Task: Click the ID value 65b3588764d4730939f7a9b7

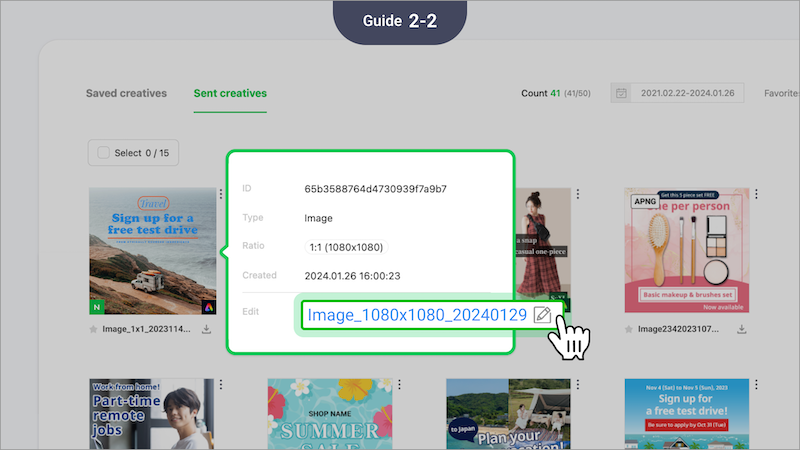Action: [376, 189]
